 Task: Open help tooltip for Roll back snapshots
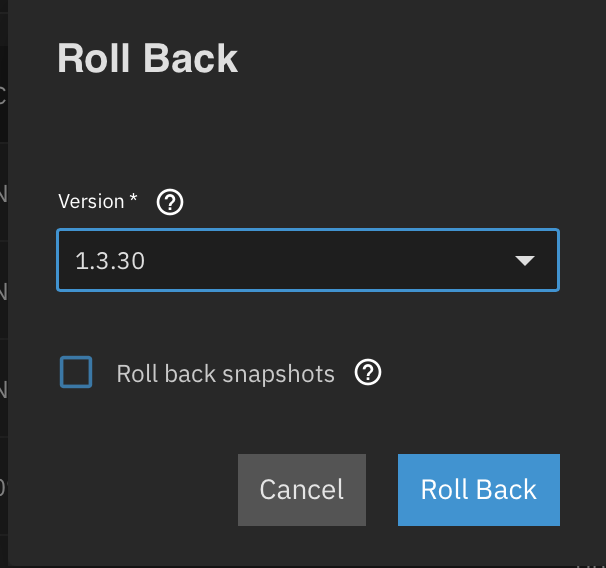point(369,373)
